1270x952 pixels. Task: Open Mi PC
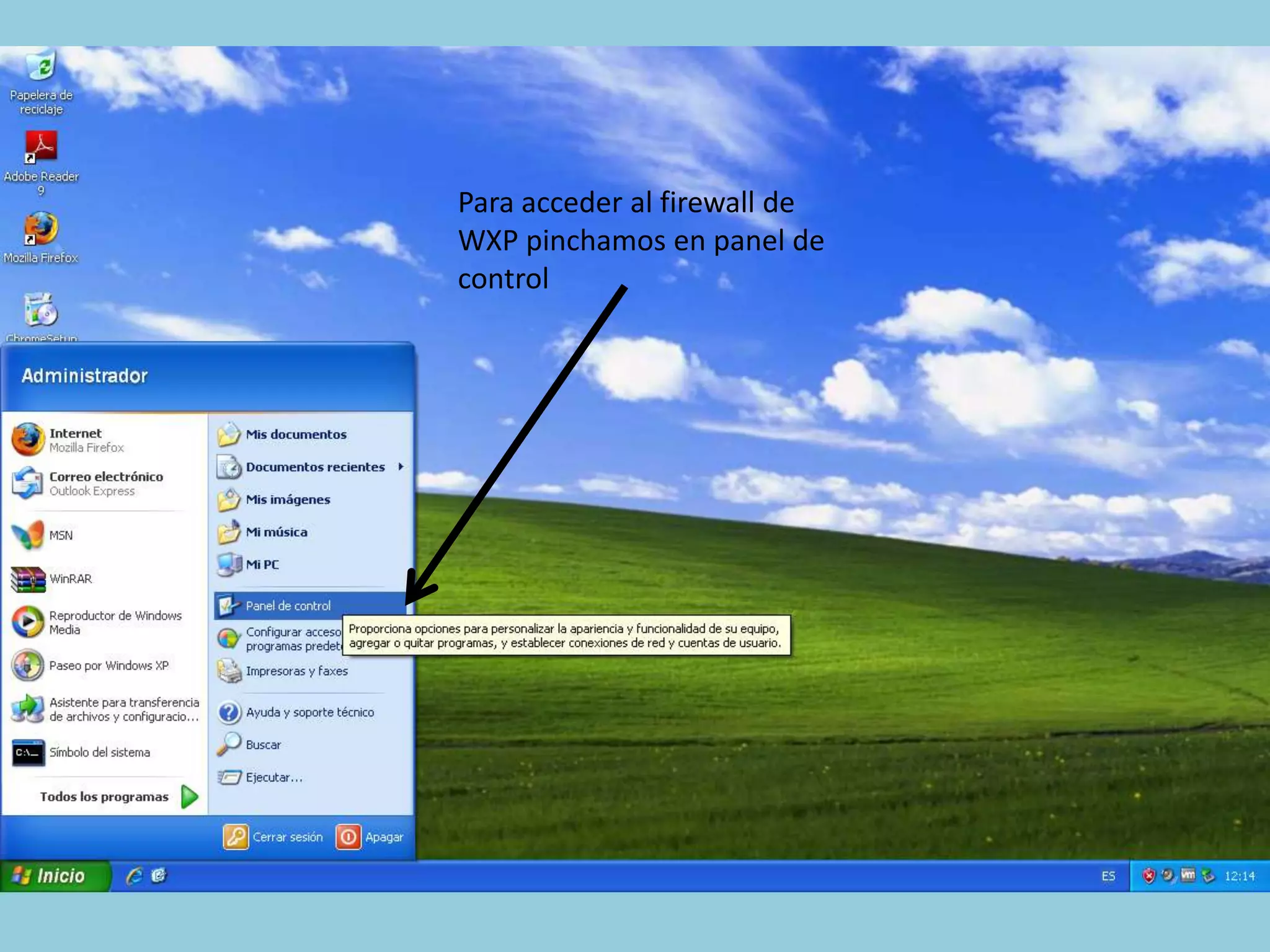pyautogui.click(x=311, y=565)
